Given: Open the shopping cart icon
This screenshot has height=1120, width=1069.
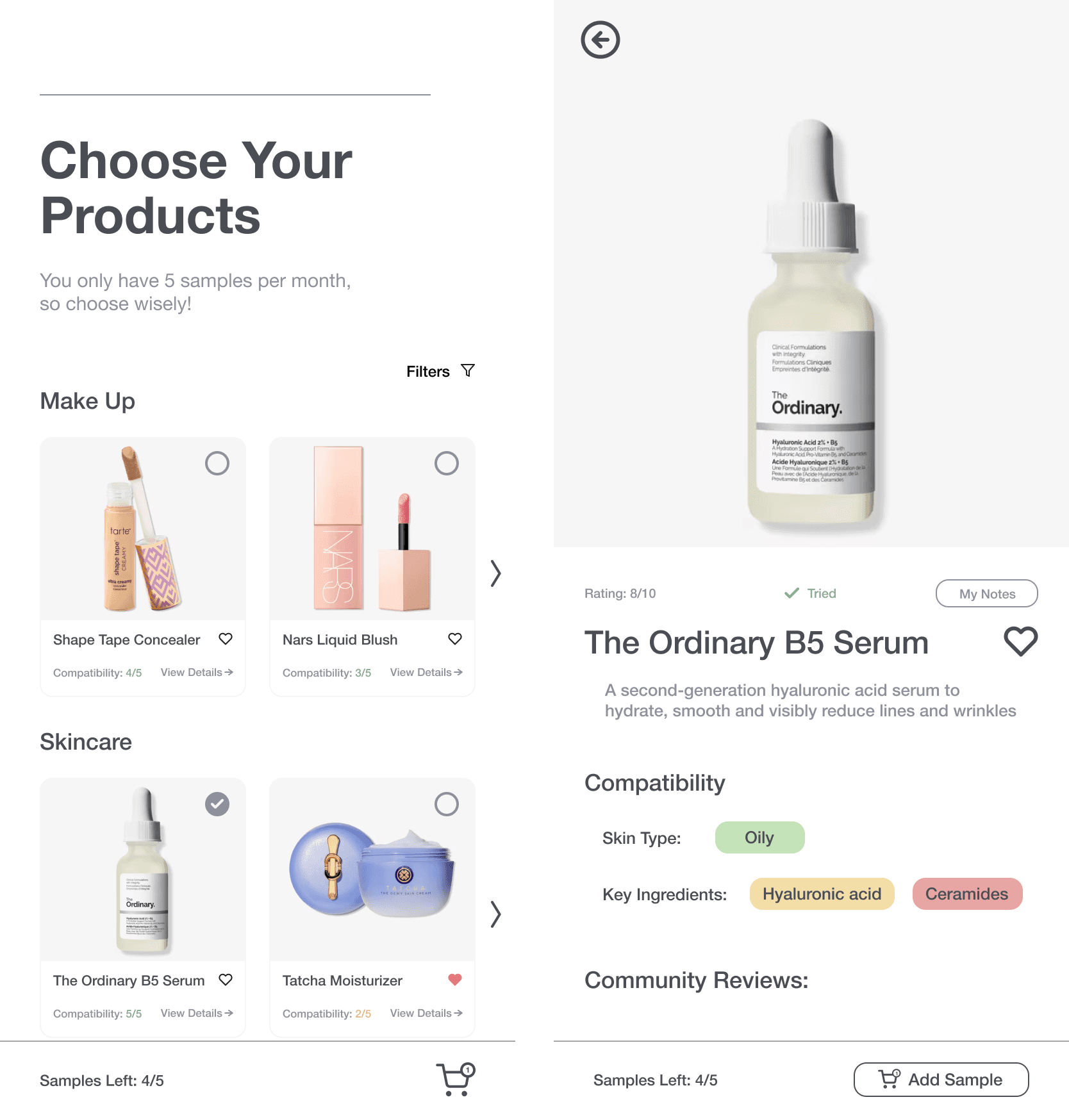Looking at the screenshot, I should pos(456,1080).
